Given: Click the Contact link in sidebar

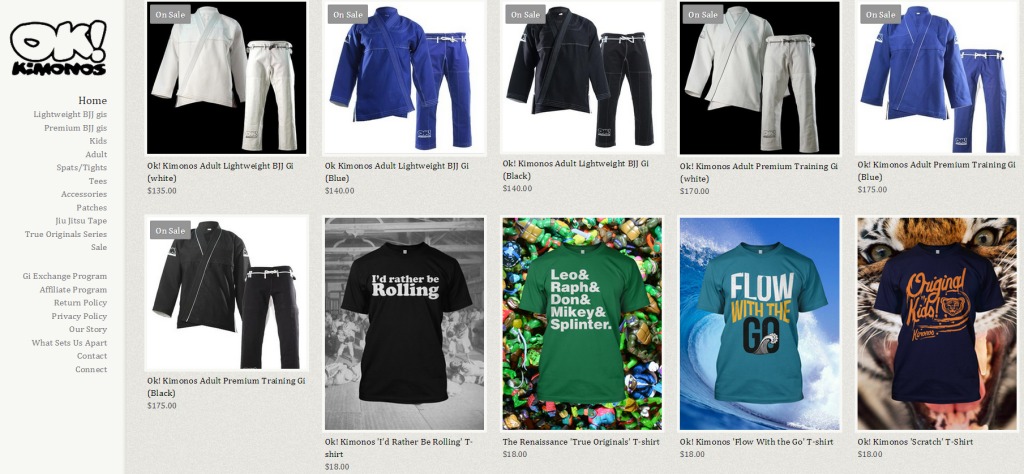Looking at the screenshot, I should tap(92, 356).
